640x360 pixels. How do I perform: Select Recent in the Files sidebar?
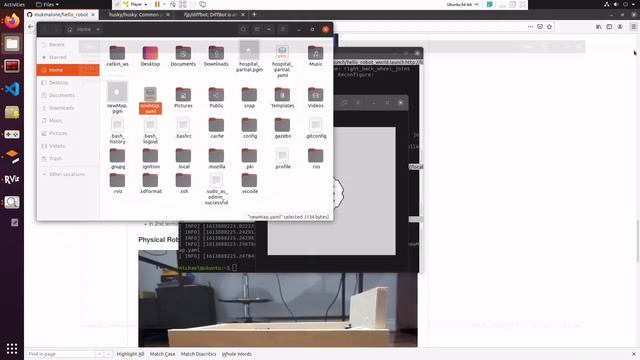point(68,44)
